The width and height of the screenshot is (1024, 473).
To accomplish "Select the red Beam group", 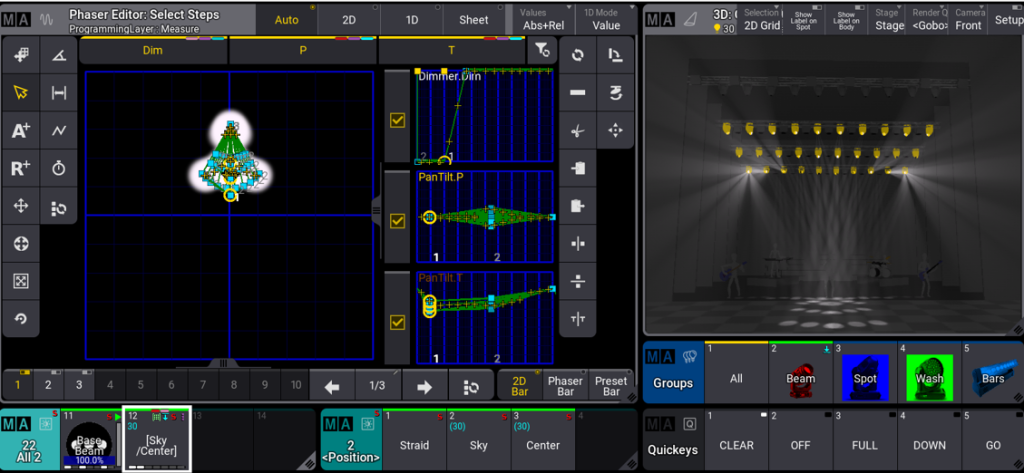I will (800, 377).
